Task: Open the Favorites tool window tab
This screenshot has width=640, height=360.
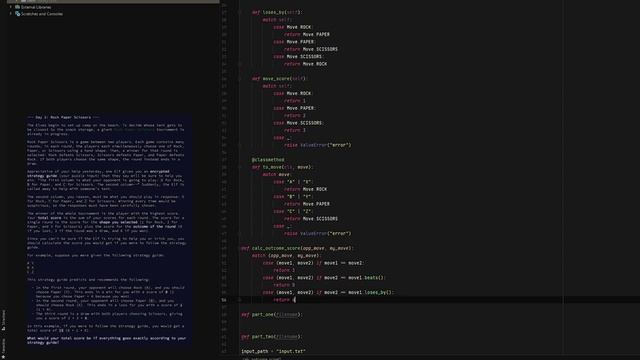Action: coord(3,348)
